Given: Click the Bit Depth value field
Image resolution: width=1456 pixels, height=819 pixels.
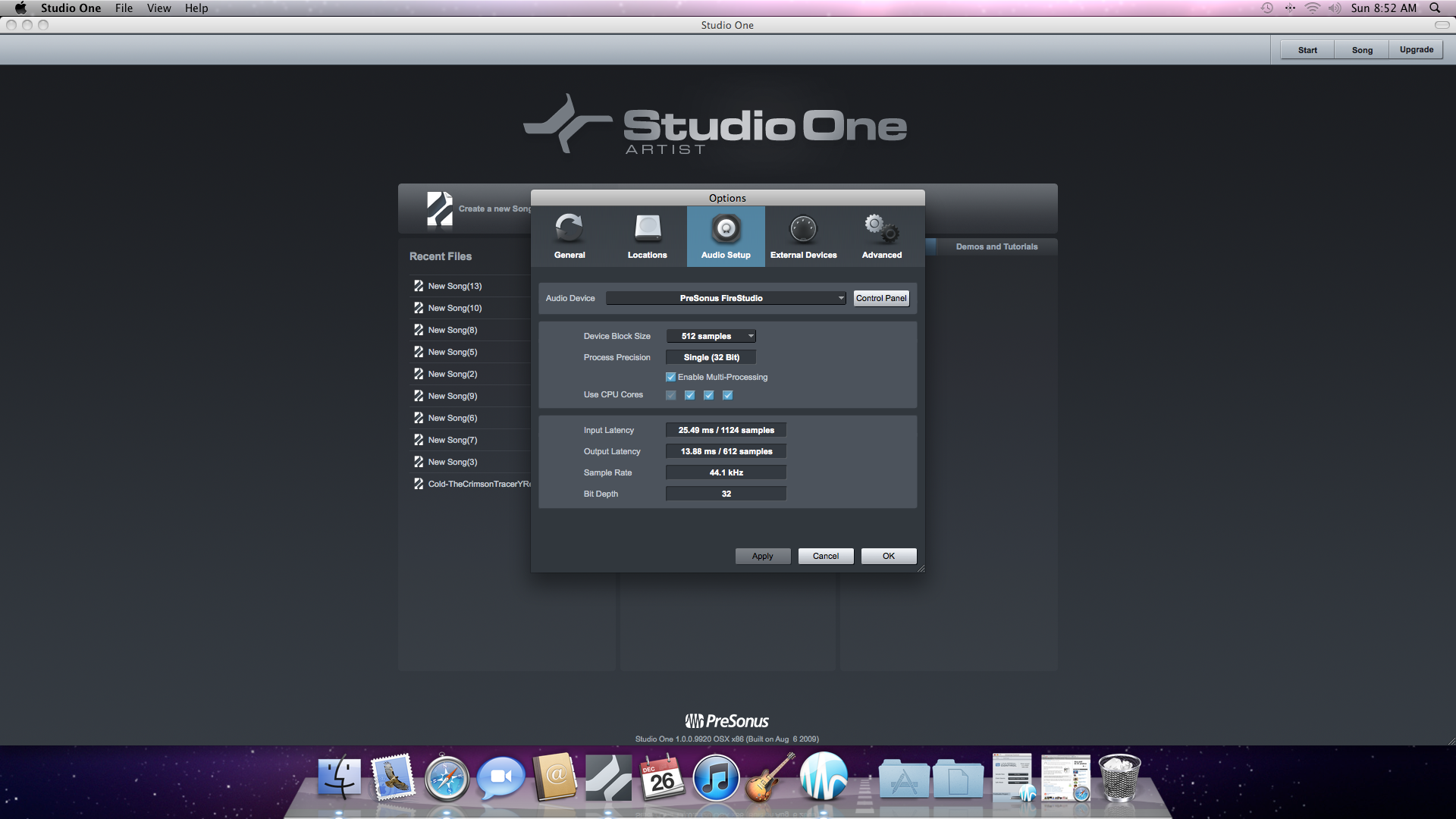Looking at the screenshot, I should pos(726,494).
